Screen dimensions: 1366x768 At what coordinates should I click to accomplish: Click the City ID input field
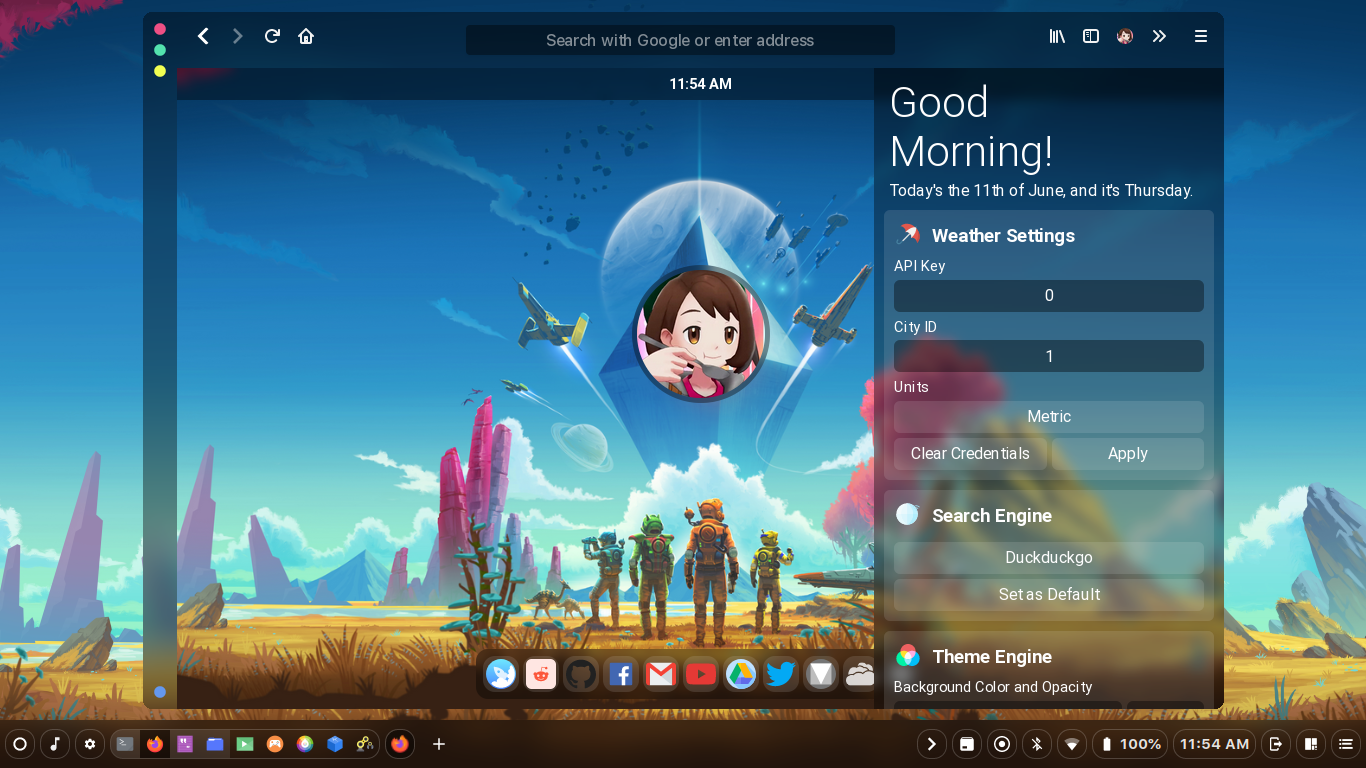pyautogui.click(x=1049, y=356)
